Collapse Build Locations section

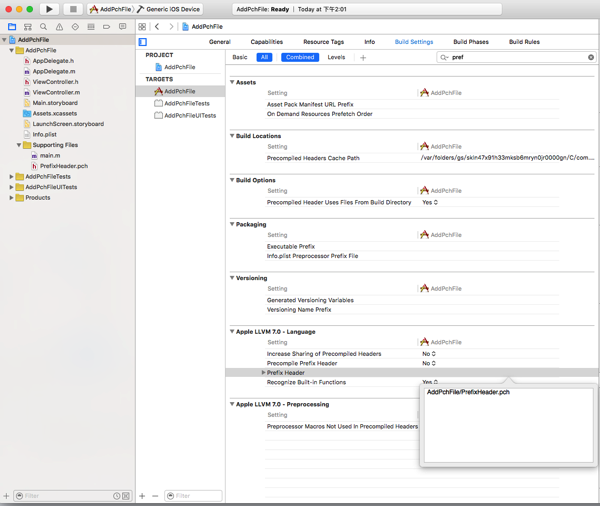point(232,135)
